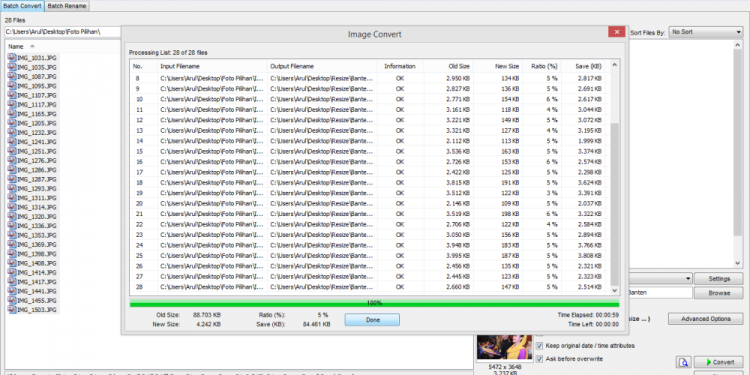
Task: Select file IMG_1107.JPG icon
Action: pyautogui.click(x=12, y=94)
